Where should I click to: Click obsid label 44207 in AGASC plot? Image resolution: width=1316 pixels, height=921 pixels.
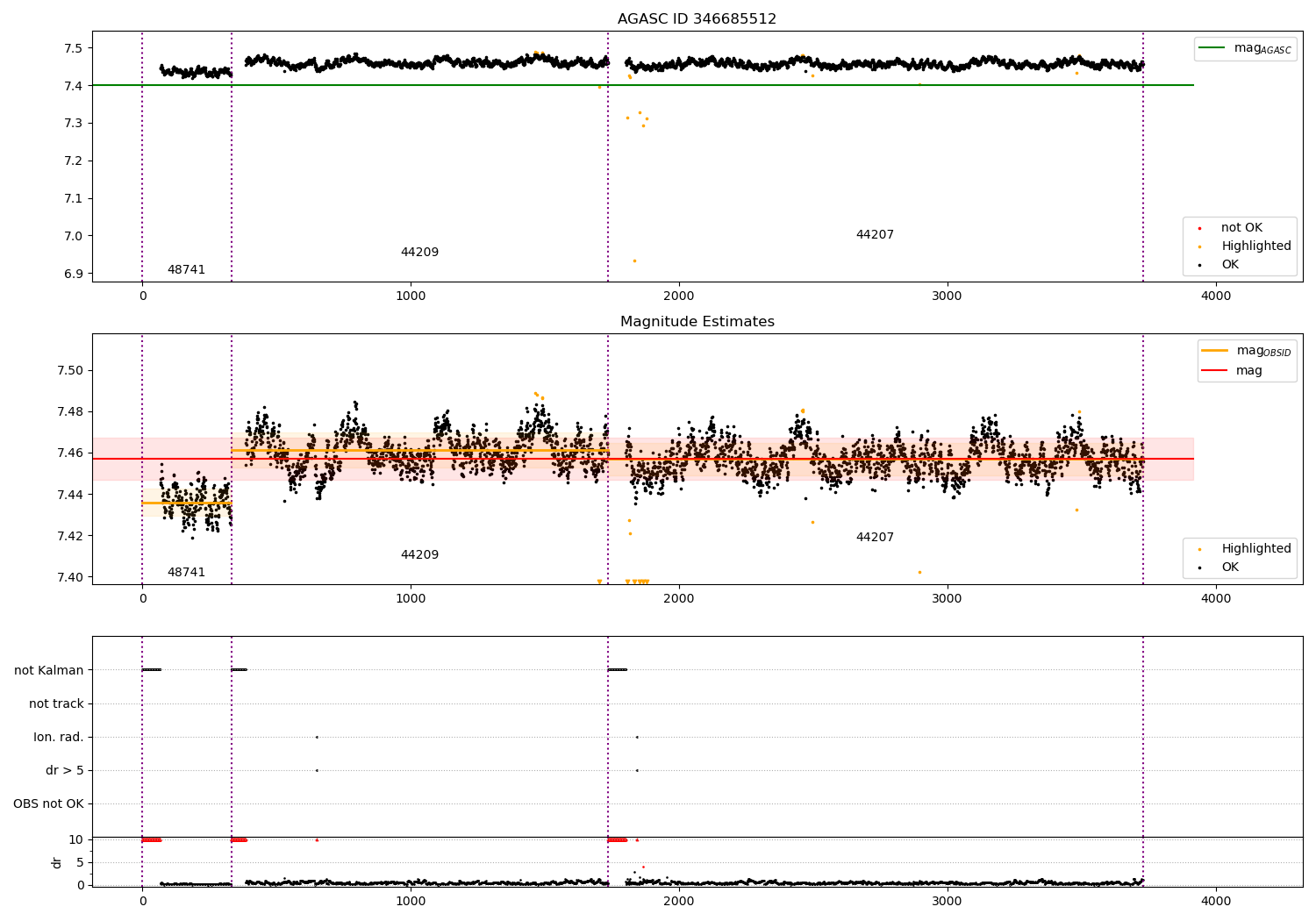point(875,235)
